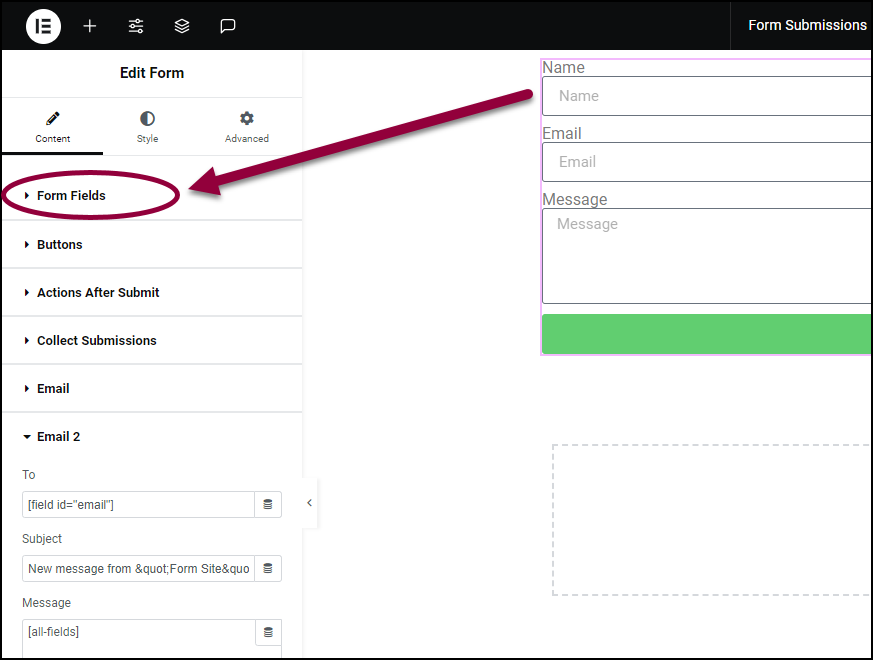Open the Structure layers icon
This screenshot has height=660, width=873.
(x=182, y=26)
